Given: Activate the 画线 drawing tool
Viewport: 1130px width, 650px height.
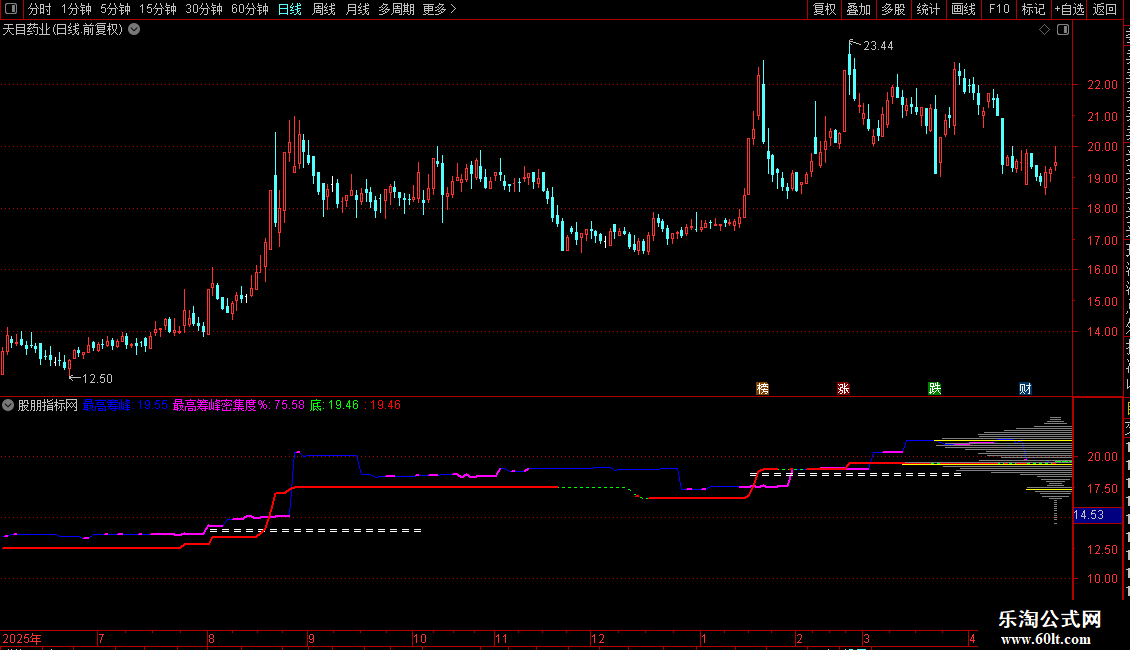Looking at the screenshot, I should tap(963, 9).
